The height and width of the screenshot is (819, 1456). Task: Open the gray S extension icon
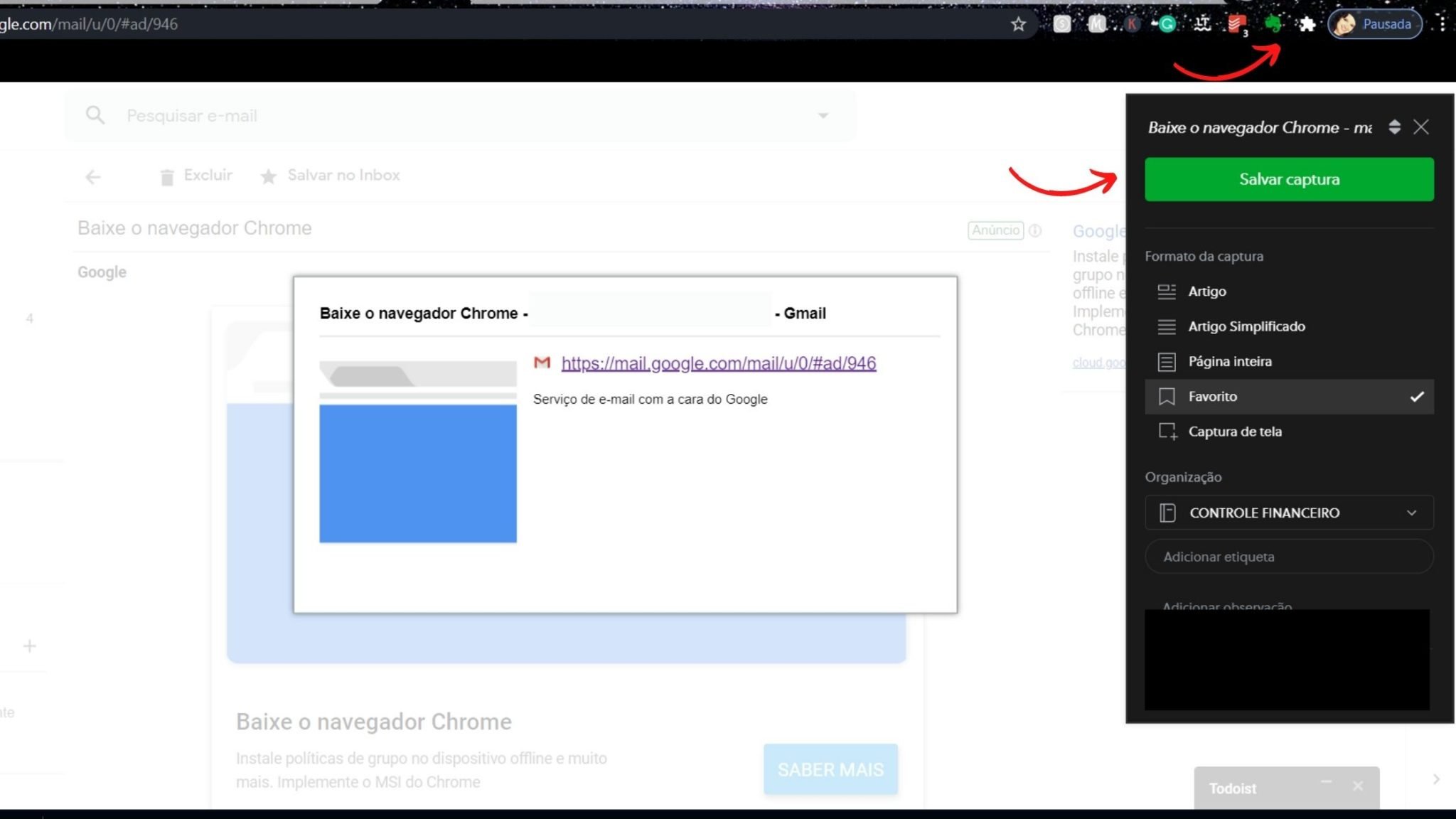point(1062,24)
